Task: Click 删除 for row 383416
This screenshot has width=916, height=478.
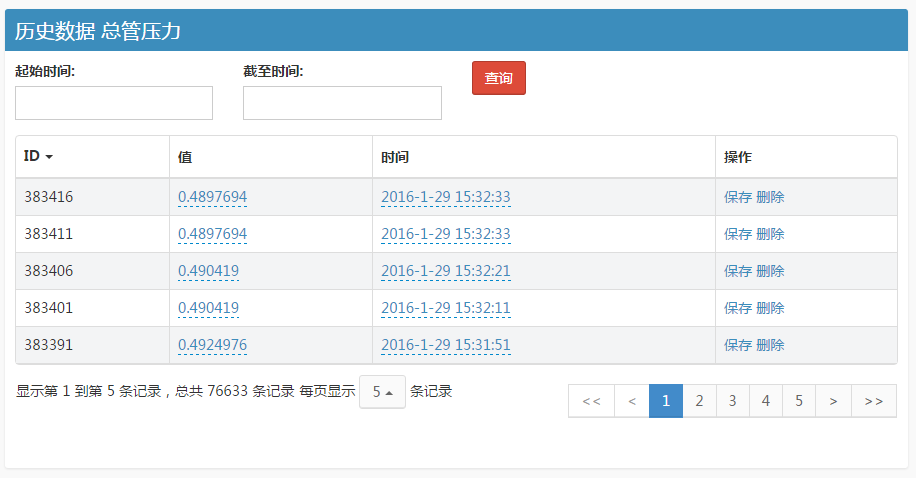Action: (x=770, y=197)
